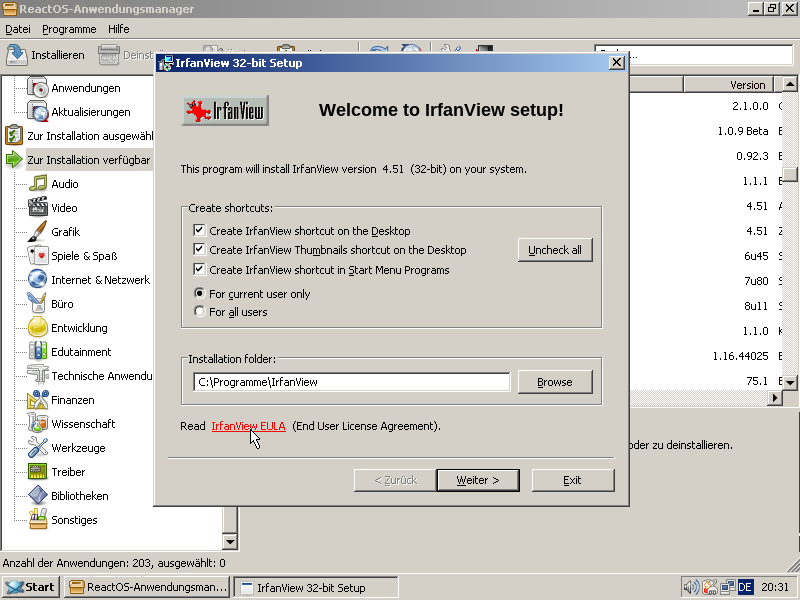Click the IrfanView logo in setup dialog

click(x=225, y=110)
